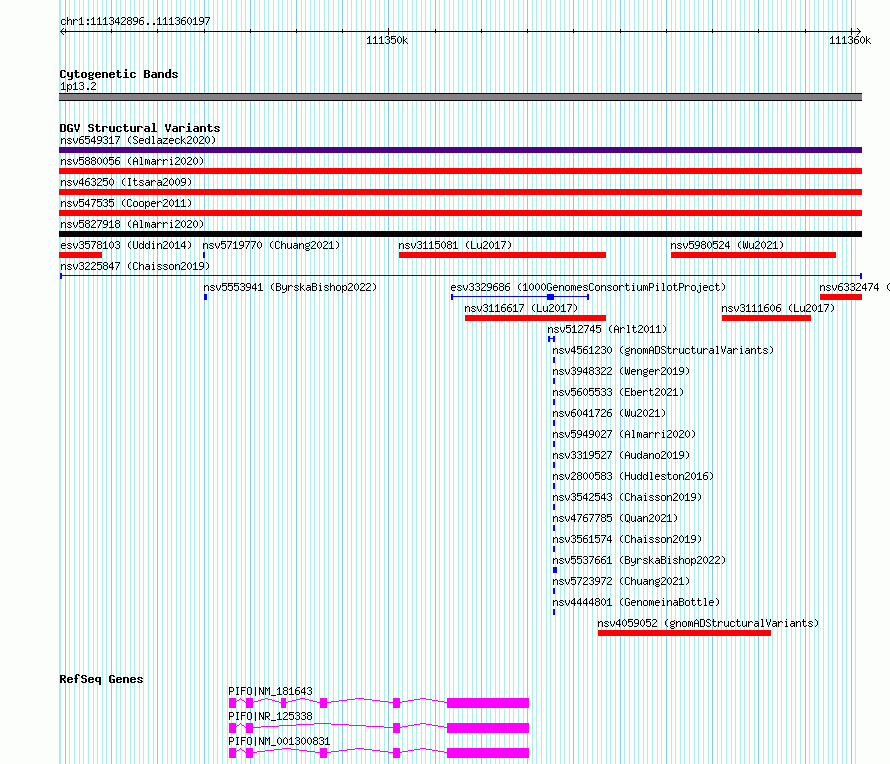The height and width of the screenshot is (764, 890).
Task: Open nsv3319527 (Audano2019) label
Action: pos(621,455)
